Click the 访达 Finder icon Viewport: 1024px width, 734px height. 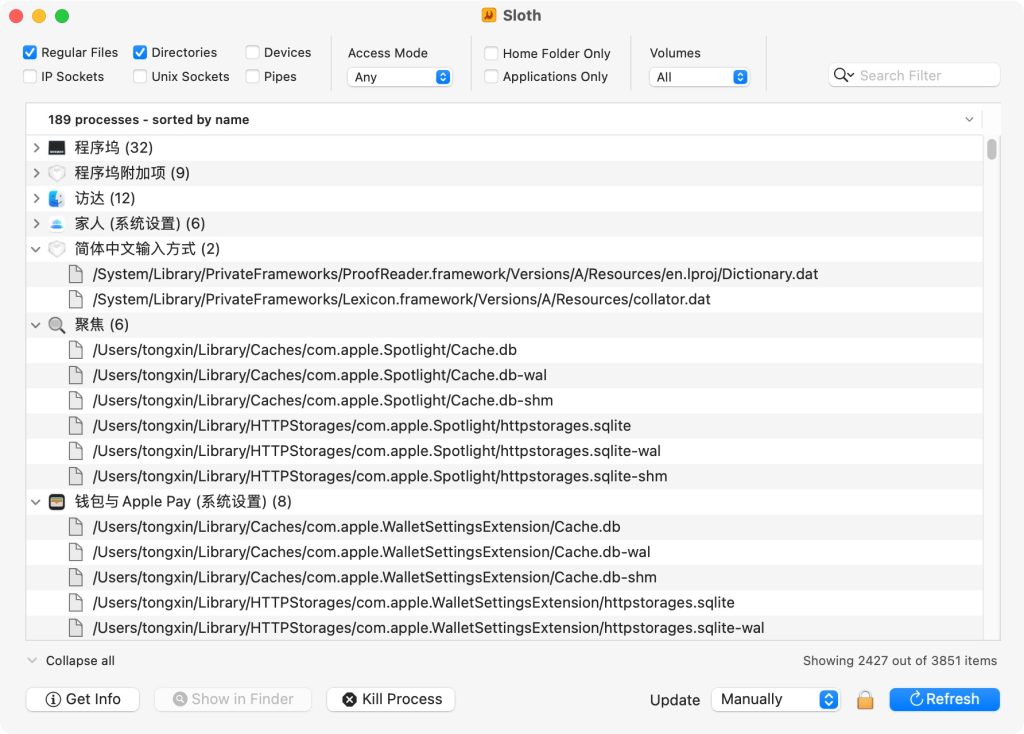click(x=57, y=199)
